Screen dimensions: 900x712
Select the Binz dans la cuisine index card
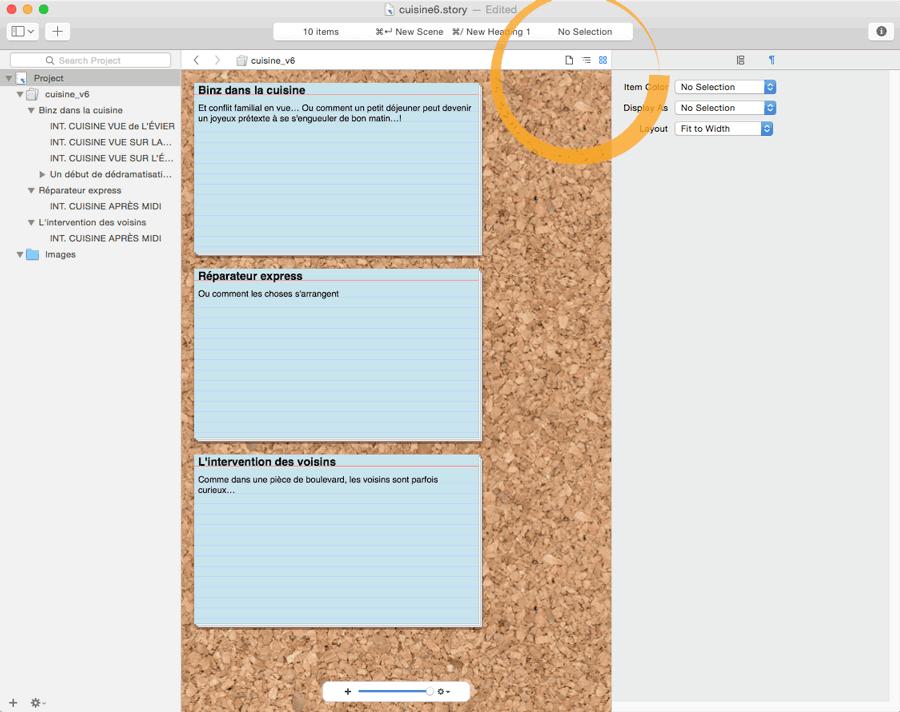tap(338, 169)
